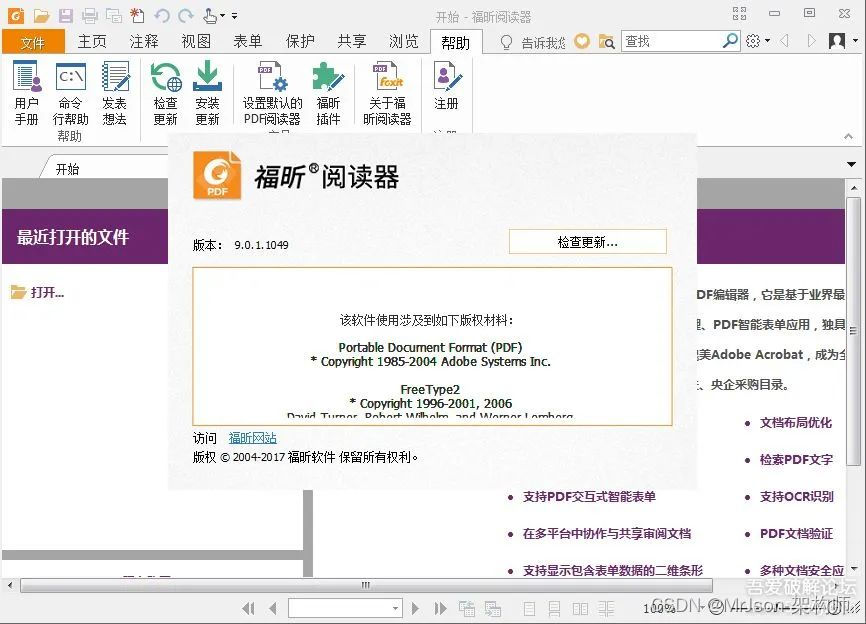866x624 pixels.
Task: Click the save disk icon in quick access toolbar
Action: pyautogui.click(x=66, y=16)
